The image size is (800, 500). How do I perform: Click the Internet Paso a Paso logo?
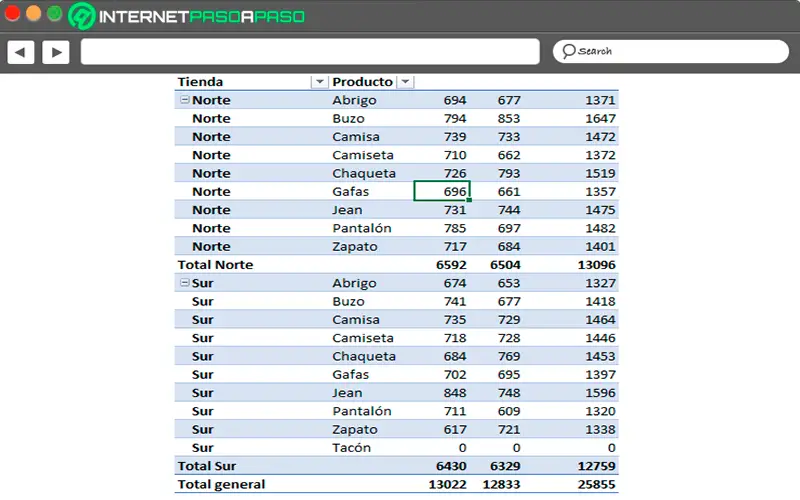(187, 16)
